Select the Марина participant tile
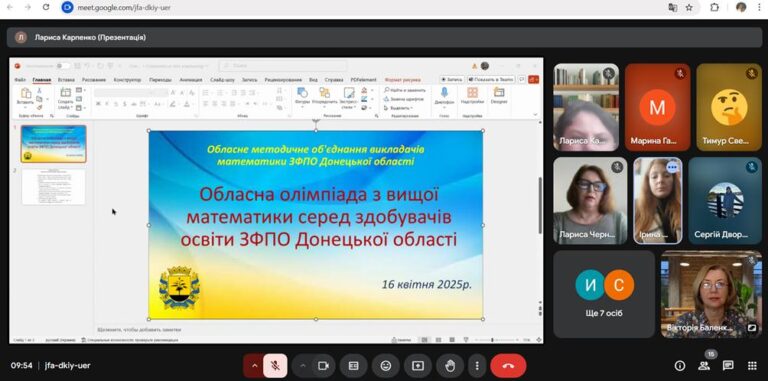This screenshot has width=768, height=381. tap(657, 107)
